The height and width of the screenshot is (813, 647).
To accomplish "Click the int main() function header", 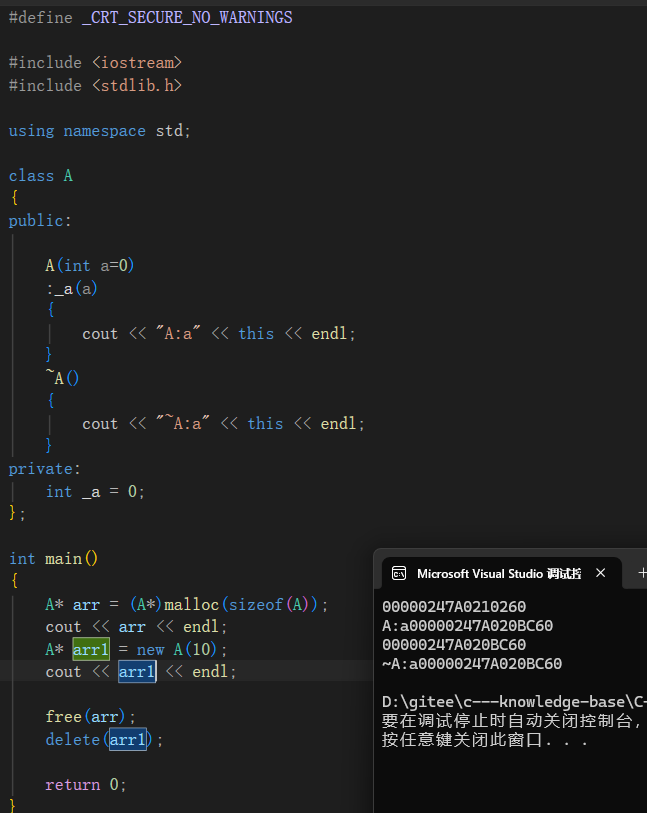I will (x=53, y=559).
